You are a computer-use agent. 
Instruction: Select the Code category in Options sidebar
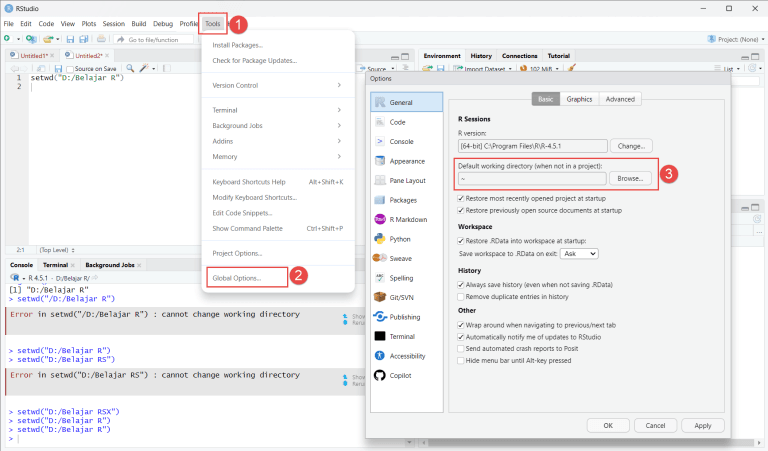tap(407, 122)
